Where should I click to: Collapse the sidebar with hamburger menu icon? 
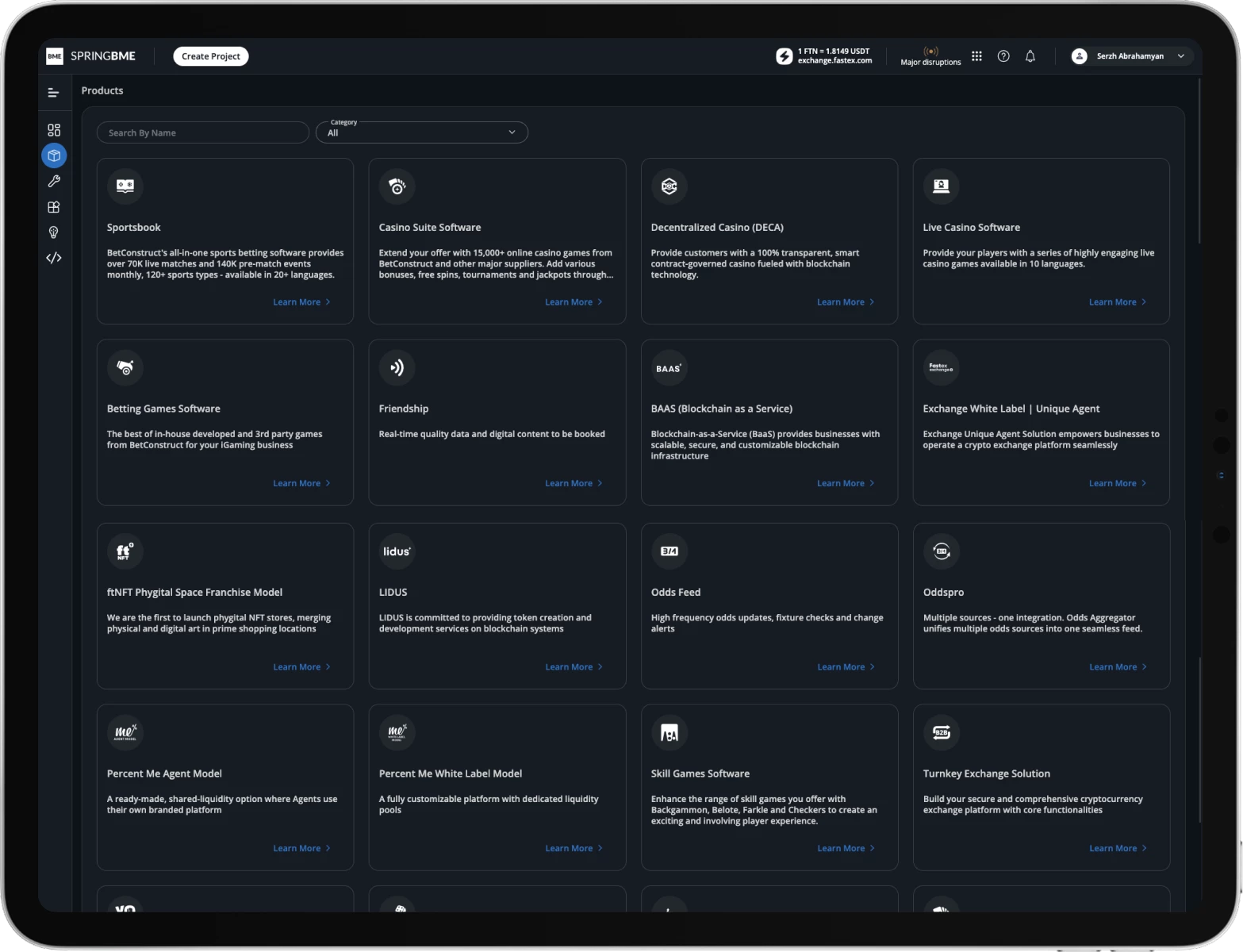(x=53, y=93)
